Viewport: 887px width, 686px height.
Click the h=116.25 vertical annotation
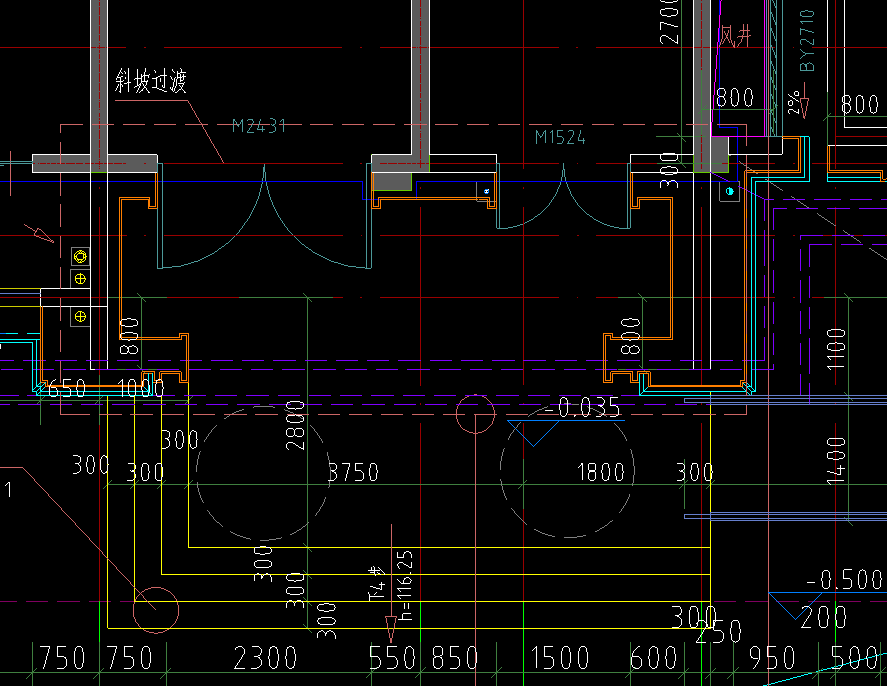coord(405,584)
